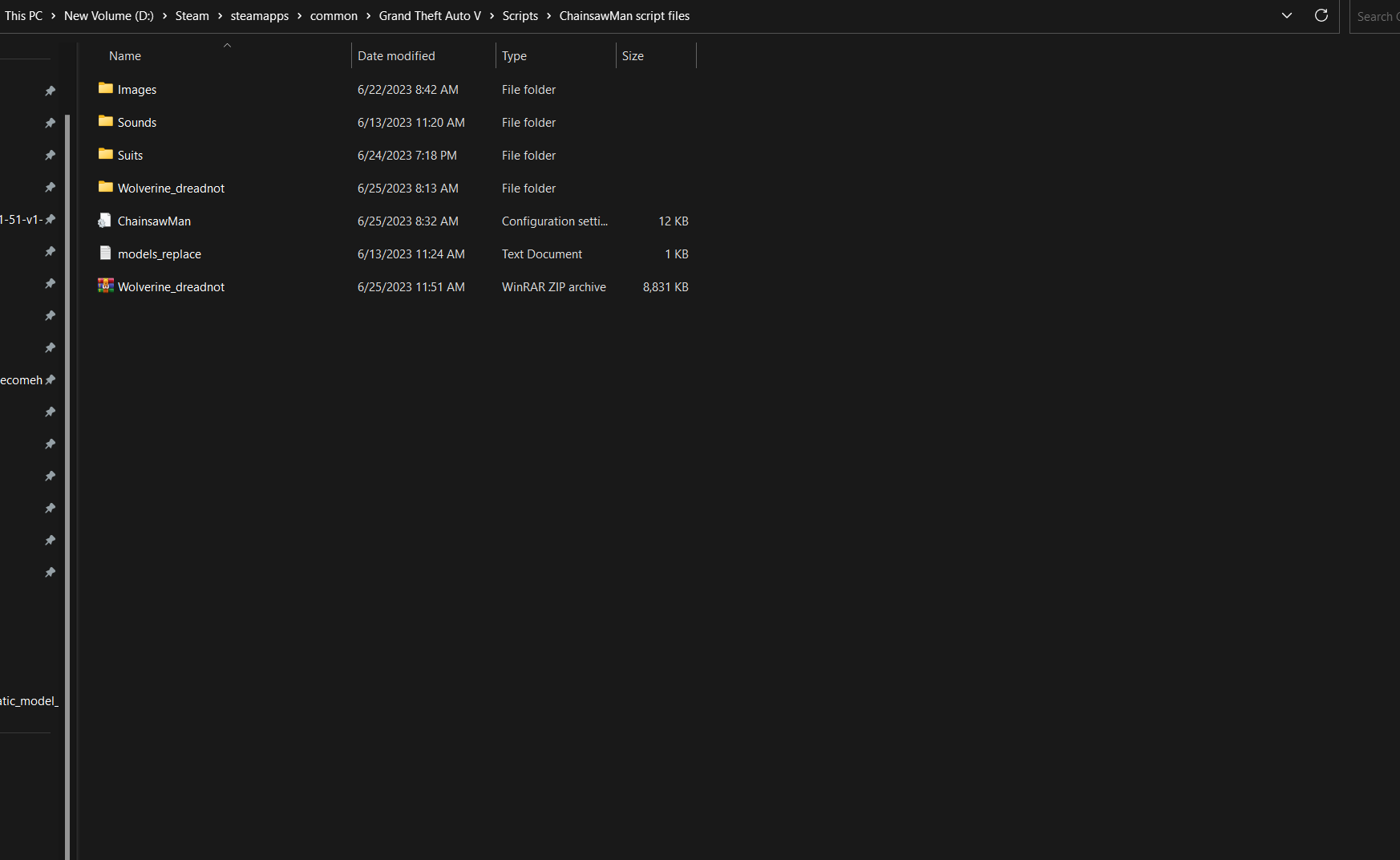Screen dimensions: 1400x860
Task: Select the Wolverine_dreadnot folder name
Action: coord(171,189)
